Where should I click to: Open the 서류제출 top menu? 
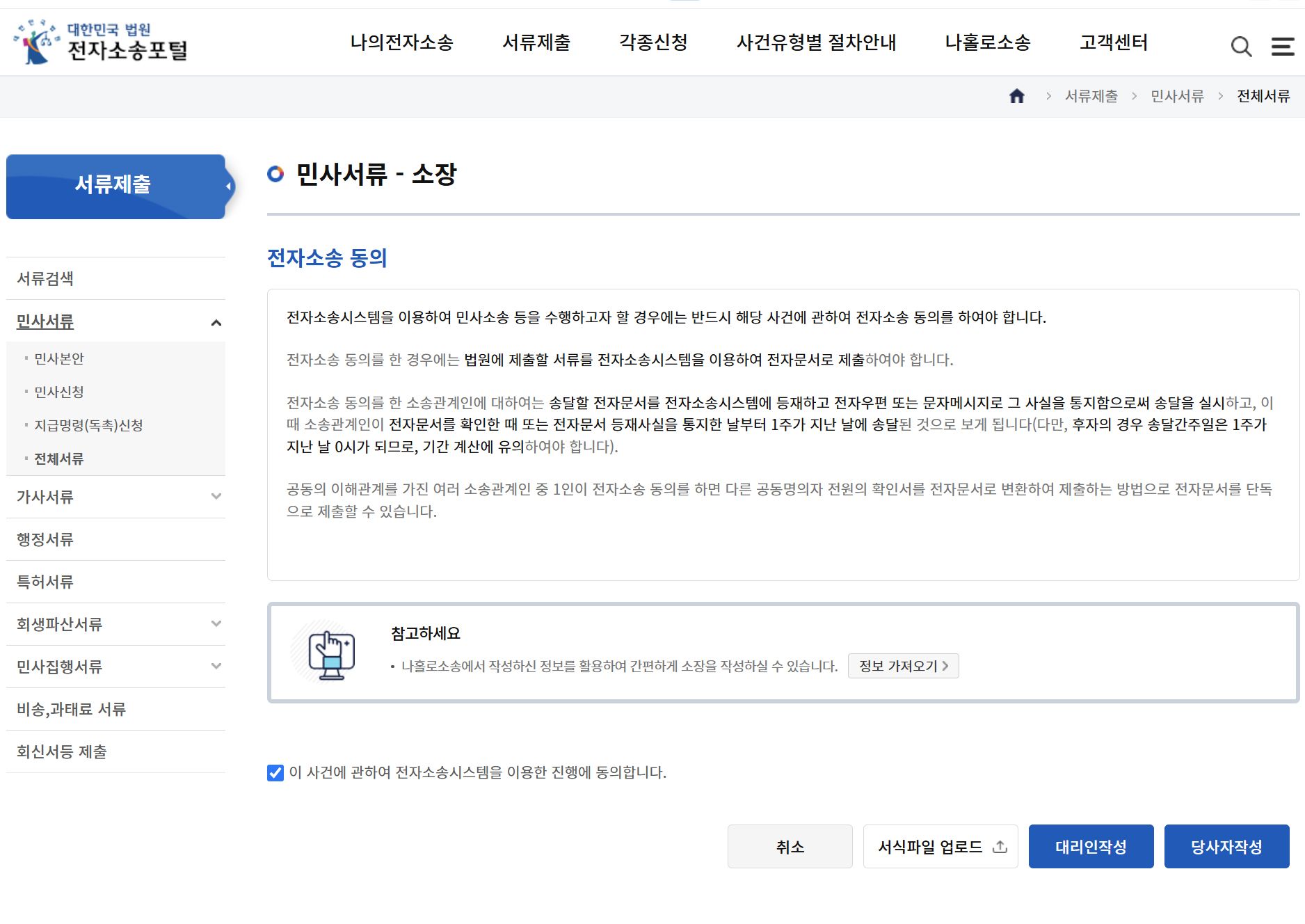tap(536, 42)
